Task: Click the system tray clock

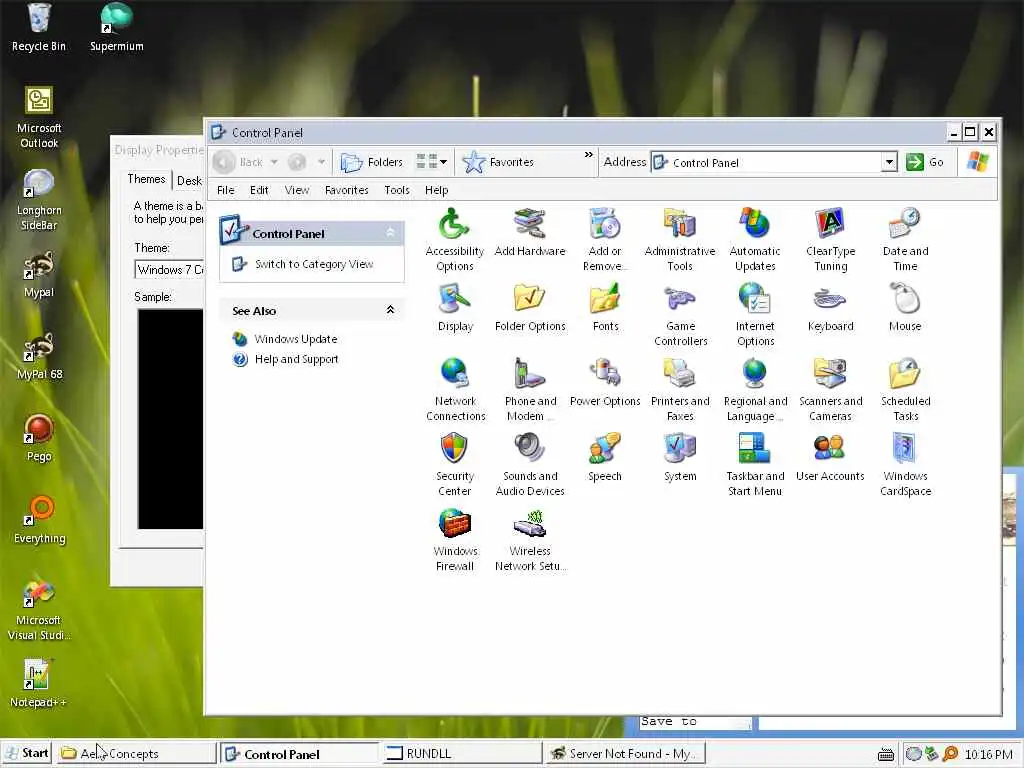Action: point(989,754)
